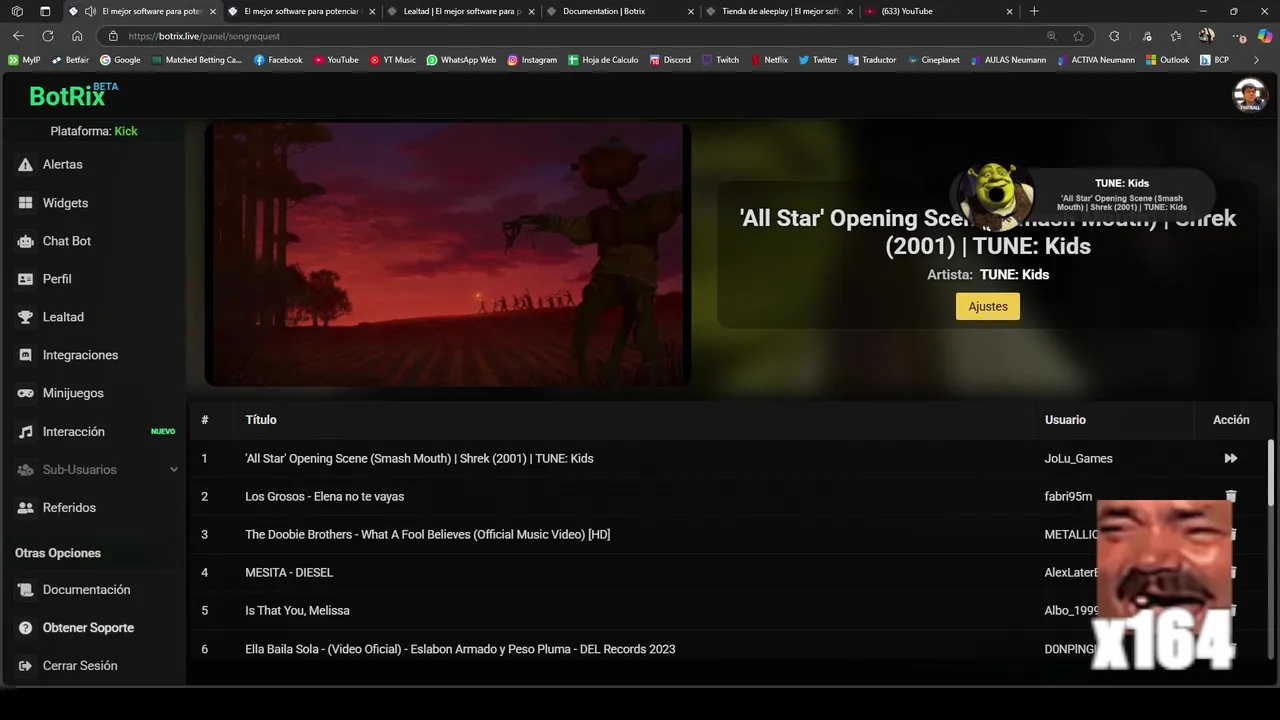Image resolution: width=1280 pixels, height=720 pixels.
Task: Open Chat Bot in the sidebar
Action: click(66, 241)
